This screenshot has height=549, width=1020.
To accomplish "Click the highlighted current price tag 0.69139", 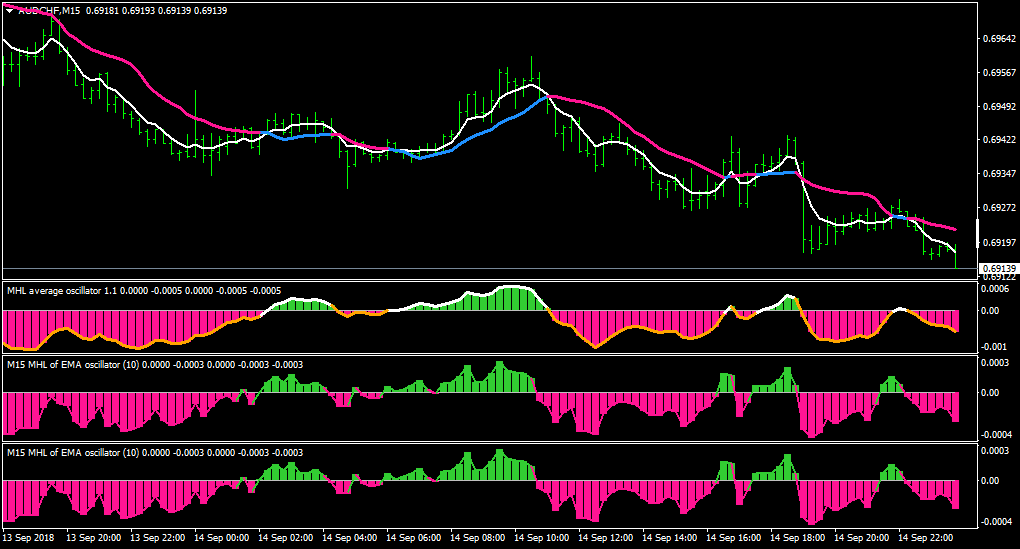I will point(999,269).
